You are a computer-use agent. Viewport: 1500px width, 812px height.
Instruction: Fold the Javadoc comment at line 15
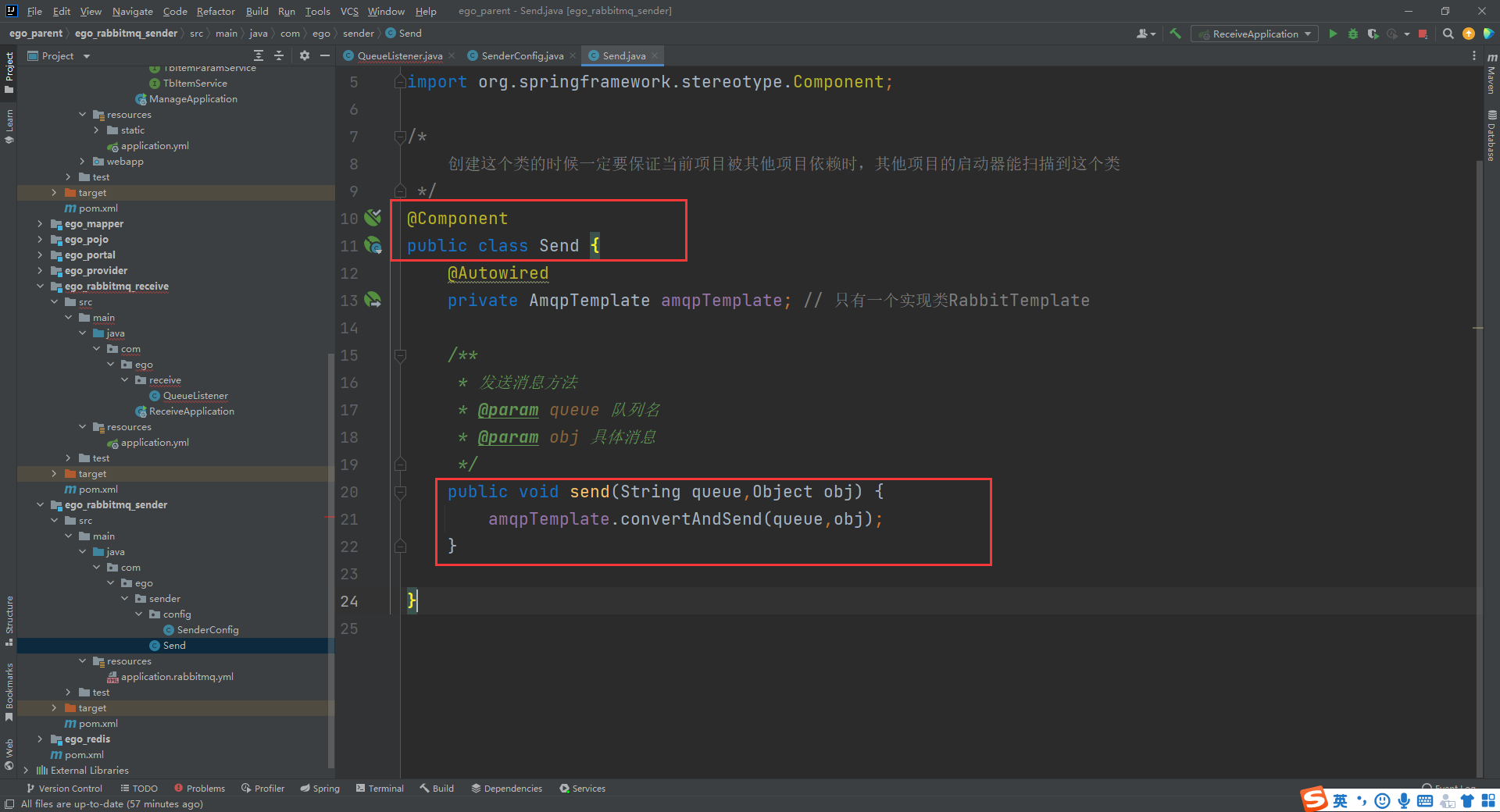tap(400, 355)
